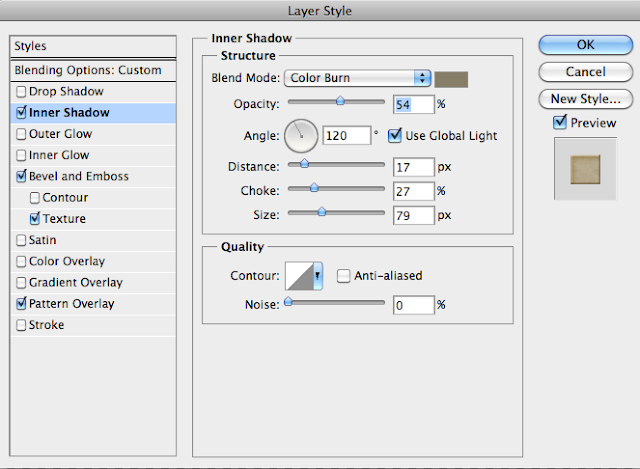Open the Blend Mode dropdown
This screenshot has width=640, height=469.
point(358,78)
